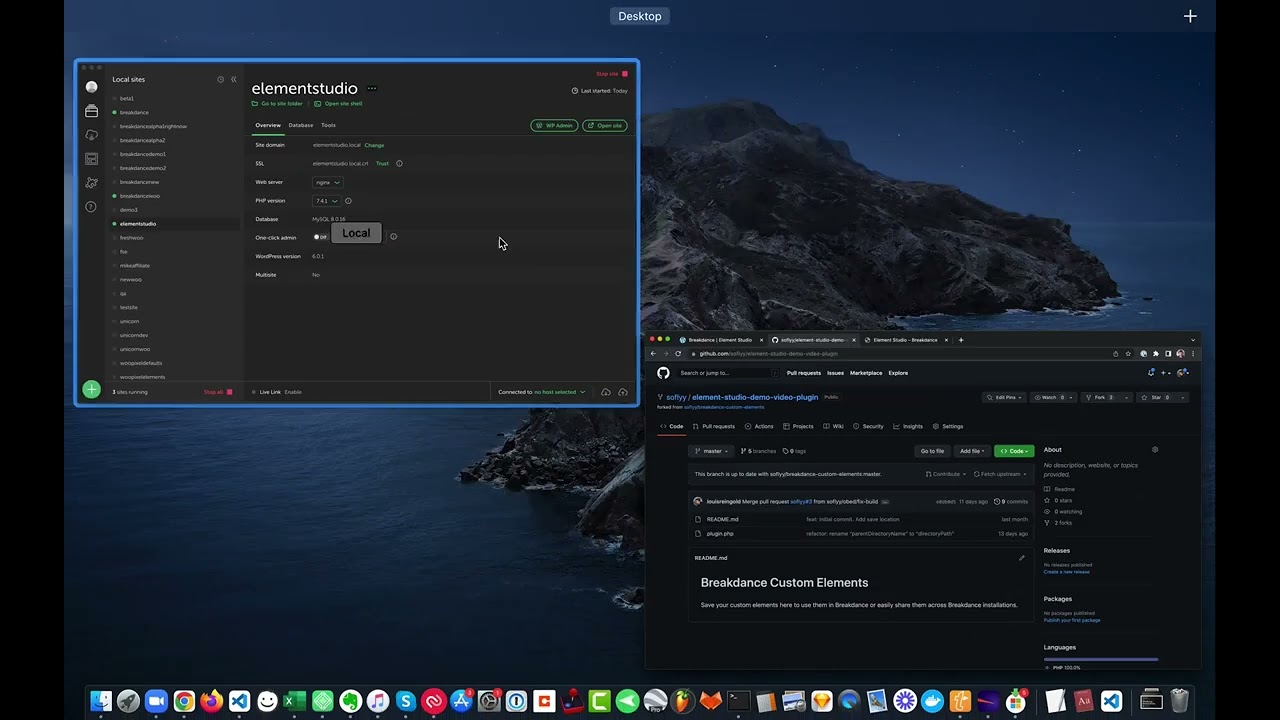1280x720 pixels.
Task: Click GitHub logo in Chrome window
Action: point(663,373)
